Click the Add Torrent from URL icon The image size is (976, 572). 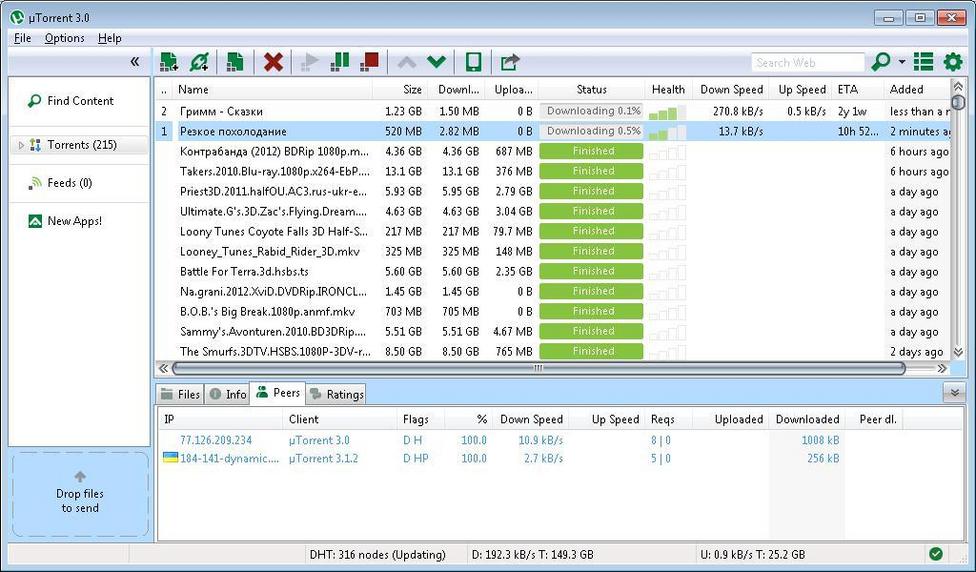[x=200, y=62]
